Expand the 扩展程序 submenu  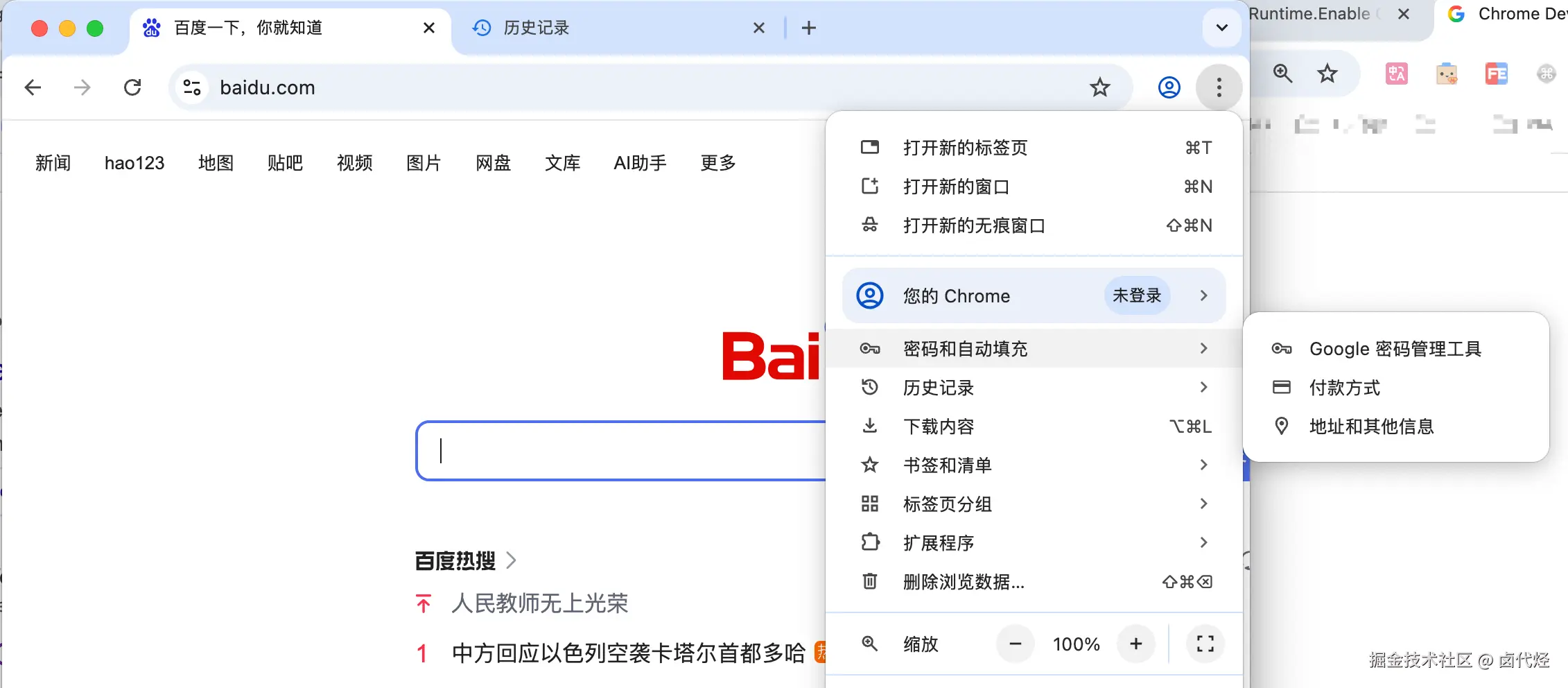pos(1034,542)
